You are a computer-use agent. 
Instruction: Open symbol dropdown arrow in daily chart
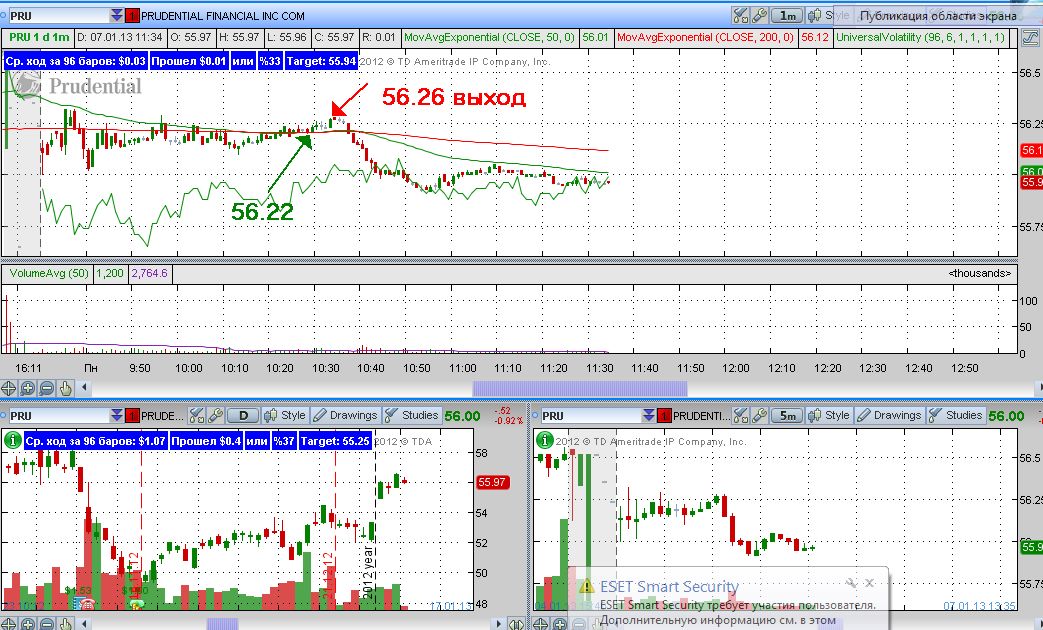click(x=117, y=416)
